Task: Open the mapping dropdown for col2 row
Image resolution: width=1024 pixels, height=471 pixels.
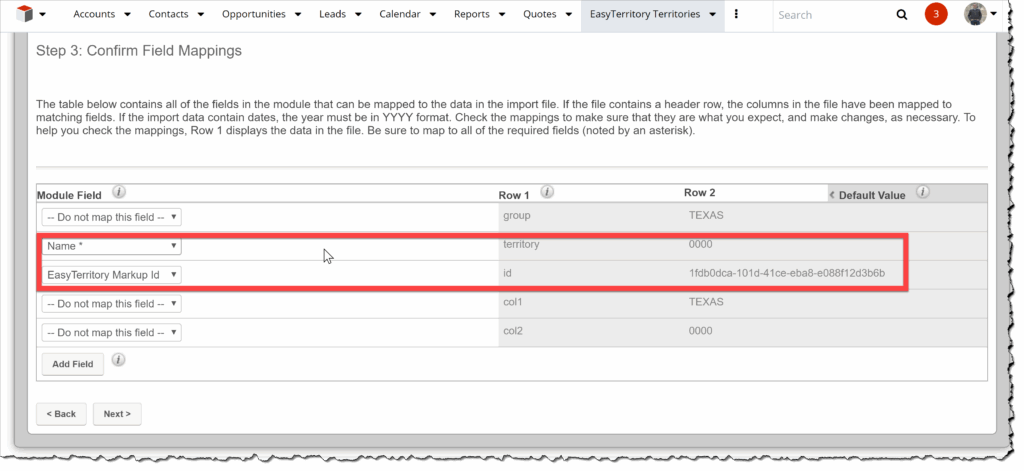Action: pos(111,332)
